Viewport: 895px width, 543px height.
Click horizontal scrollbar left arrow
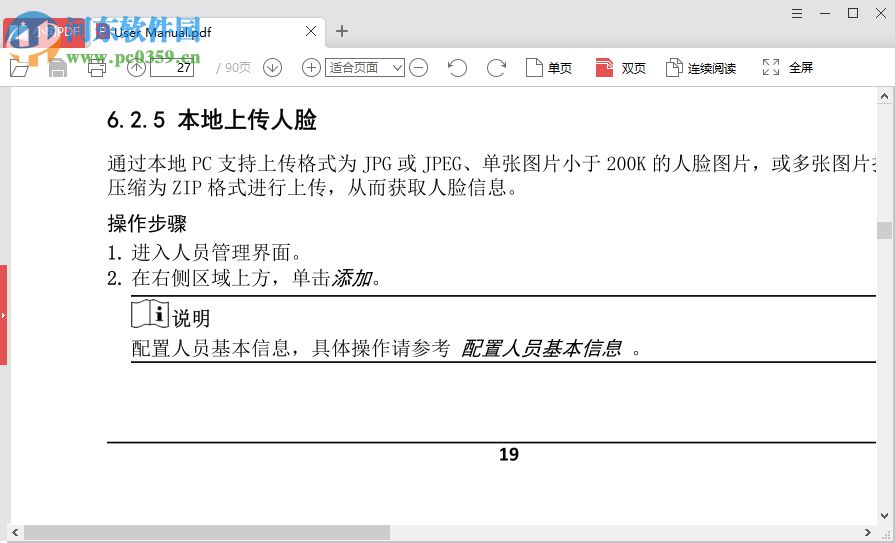coord(15,532)
